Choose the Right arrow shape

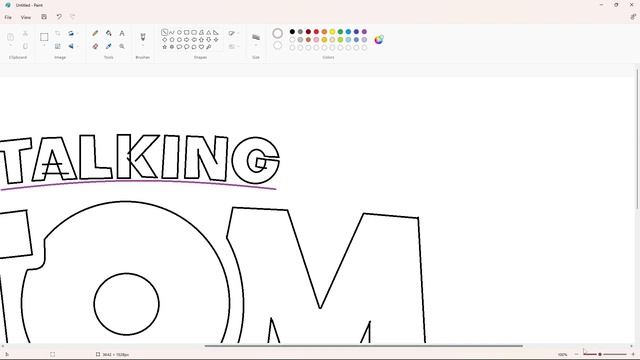pos(187,40)
